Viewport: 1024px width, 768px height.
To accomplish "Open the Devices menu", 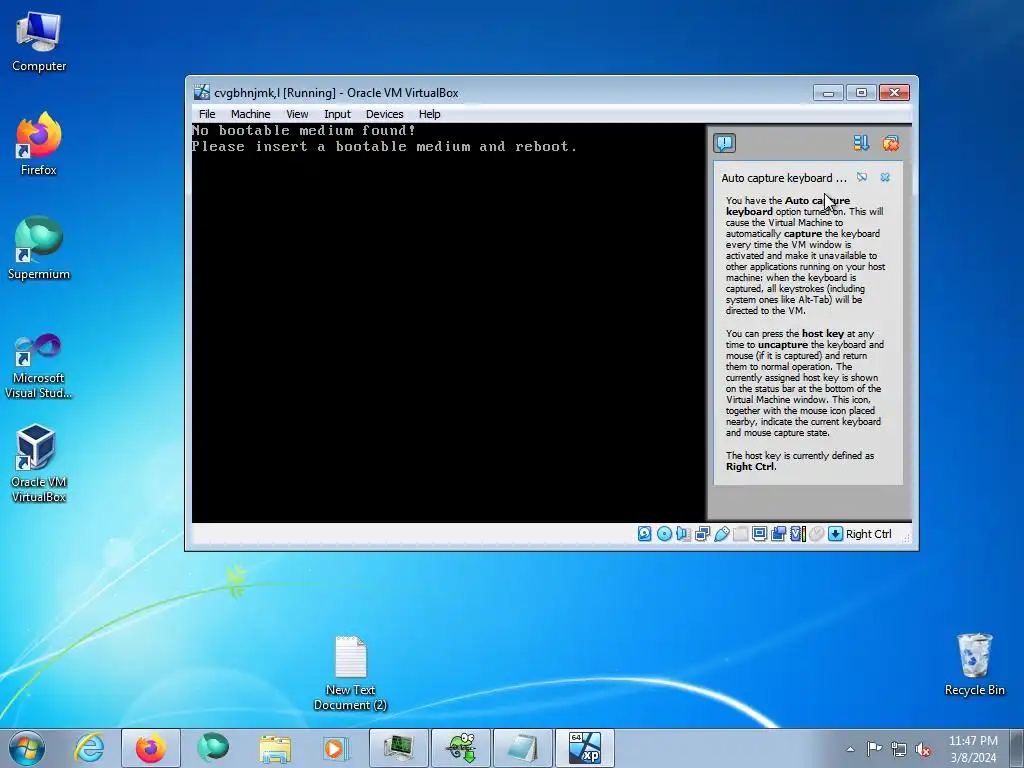I will (384, 114).
